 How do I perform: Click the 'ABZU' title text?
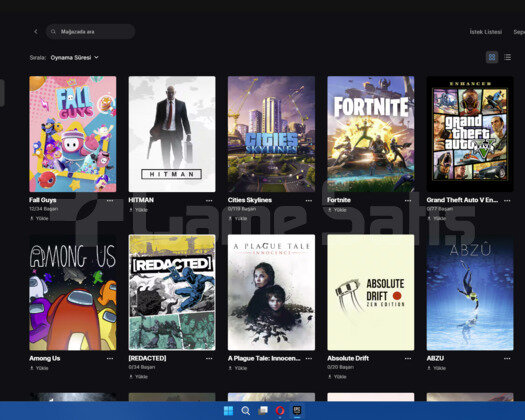pyautogui.click(x=435, y=358)
